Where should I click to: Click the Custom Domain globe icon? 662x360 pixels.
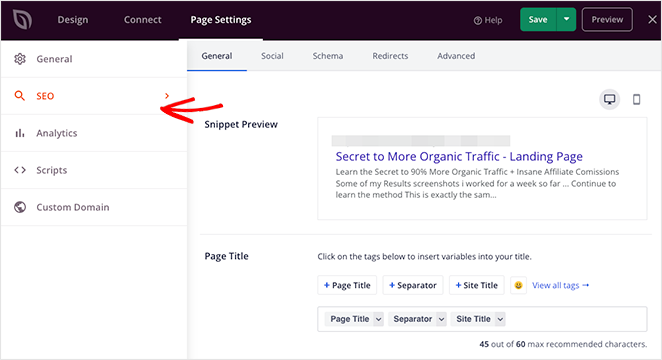pos(20,207)
